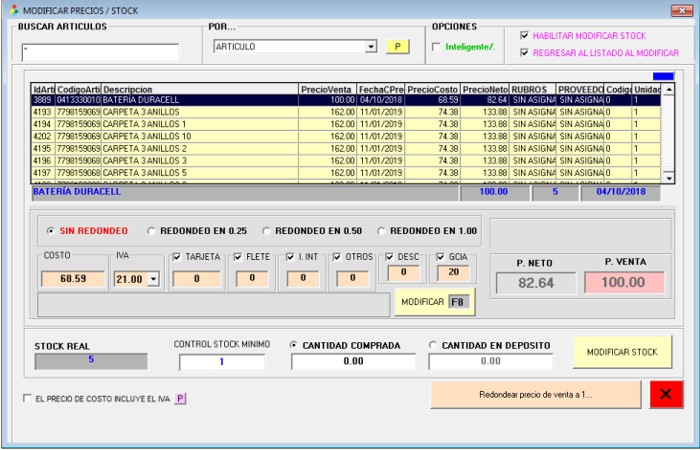Viewport: 700px width, 450px height.
Task: Click Redondear precio de venta button
Action: [x=535, y=394]
